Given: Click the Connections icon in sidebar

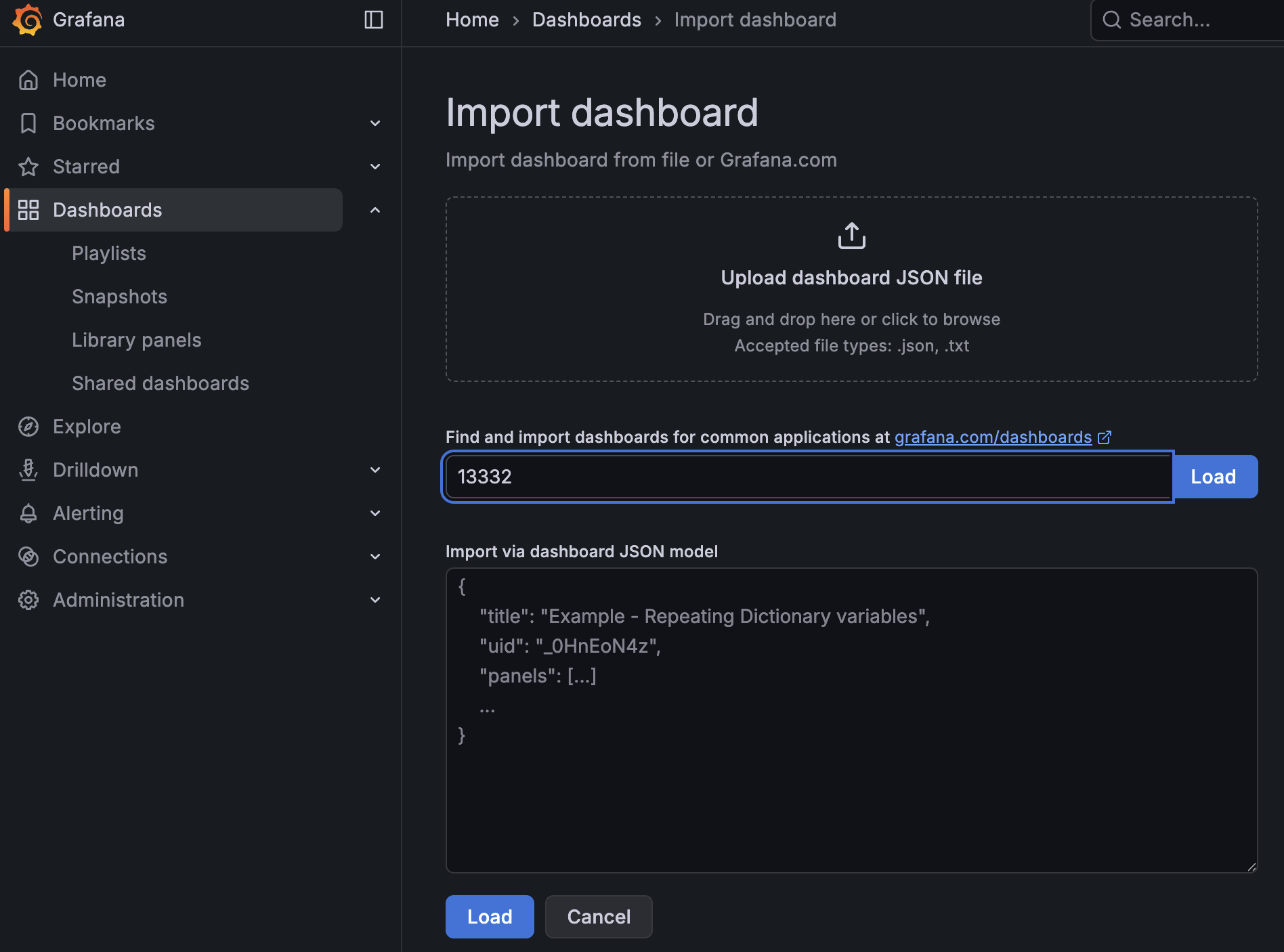Looking at the screenshot, I should tap(28, 557).
